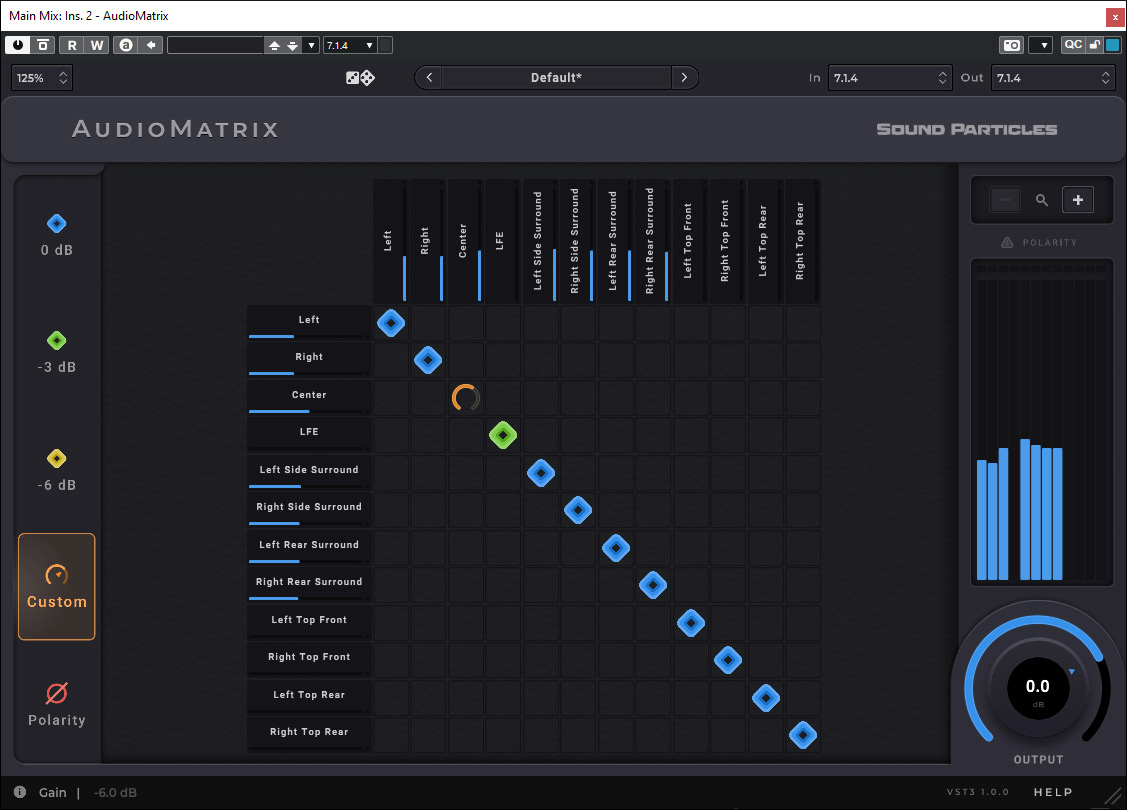Click the info icon in status bar
1127x810 pixels.
[20, 792]
